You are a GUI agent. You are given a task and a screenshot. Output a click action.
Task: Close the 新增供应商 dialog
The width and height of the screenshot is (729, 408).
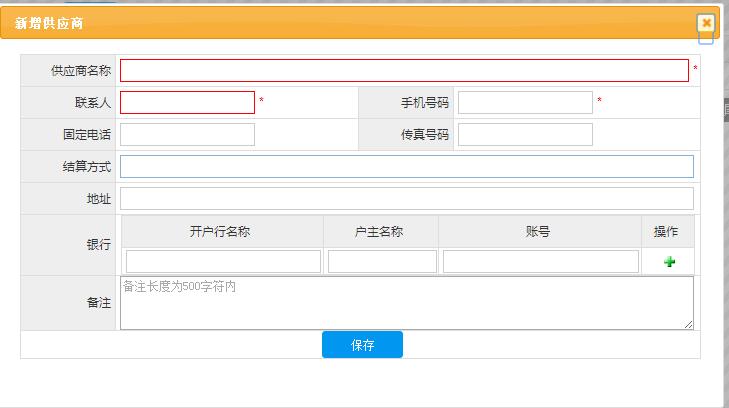(x=706, y=22)
